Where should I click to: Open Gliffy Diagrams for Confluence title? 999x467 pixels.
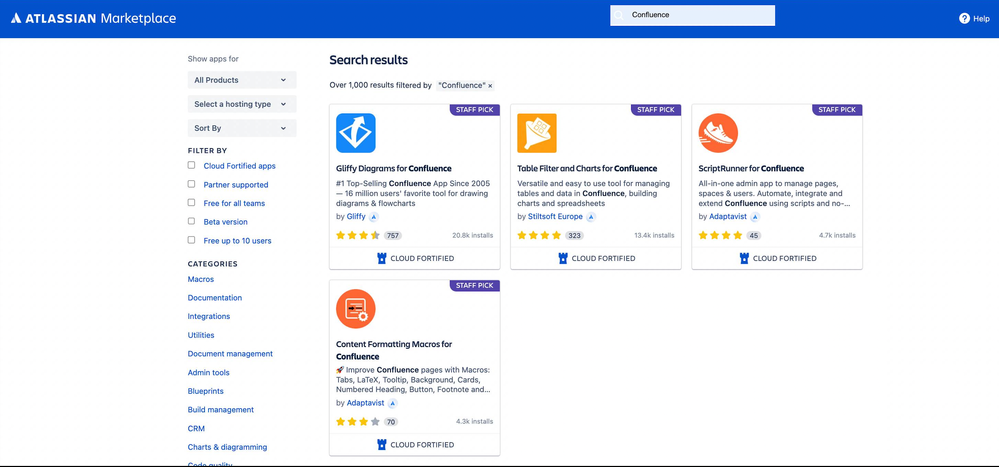click(x=394, y=169)
